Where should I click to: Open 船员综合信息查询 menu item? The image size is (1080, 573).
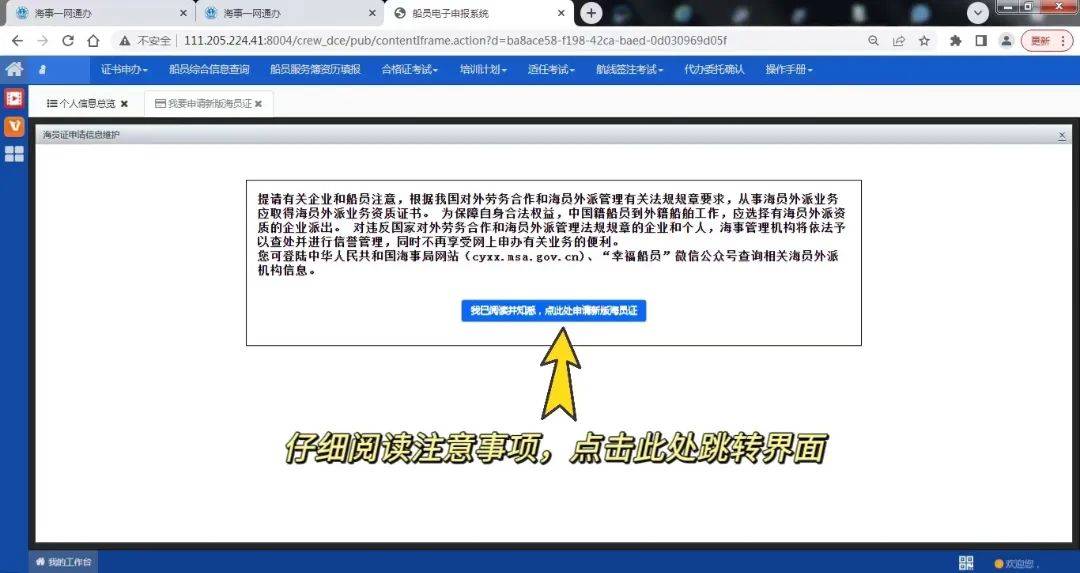pyautogui.click(x=209, y=70)
